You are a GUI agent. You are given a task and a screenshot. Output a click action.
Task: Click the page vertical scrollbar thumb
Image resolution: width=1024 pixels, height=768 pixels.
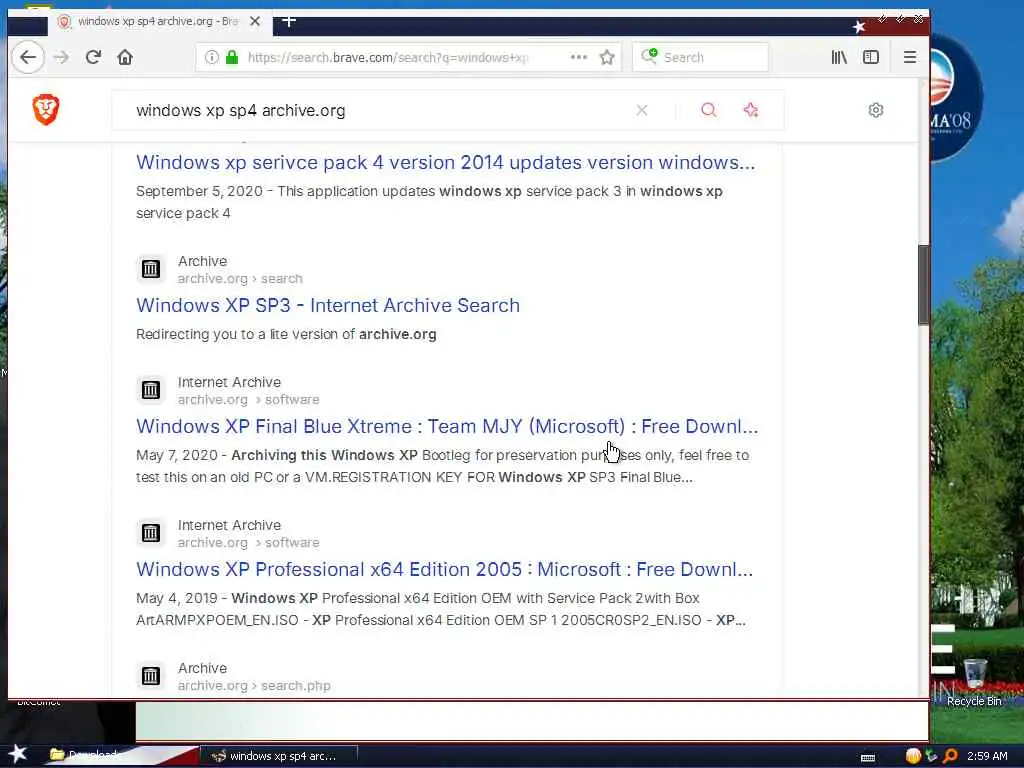pyautogui.click(x=923, y=285)
